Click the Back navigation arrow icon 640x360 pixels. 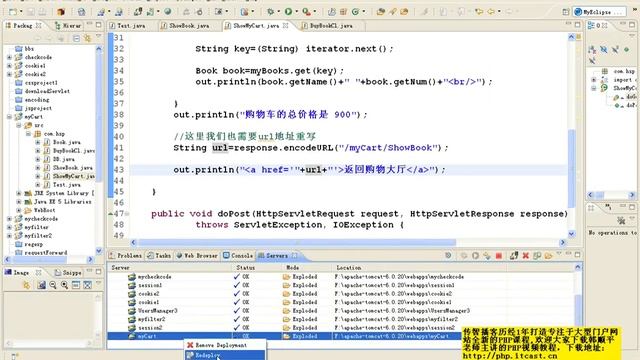coord(491,11)
